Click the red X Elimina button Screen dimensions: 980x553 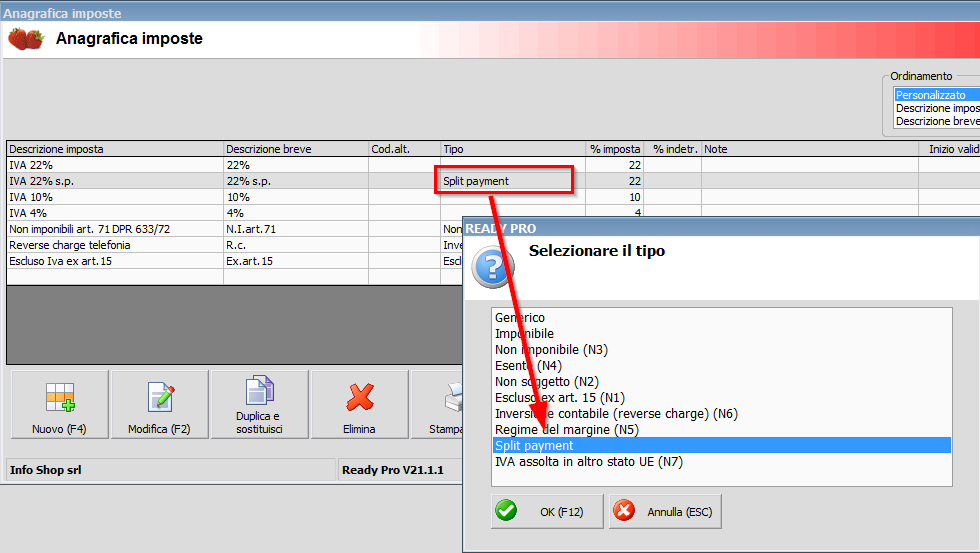pyautogui.click(x=359, y=404)
